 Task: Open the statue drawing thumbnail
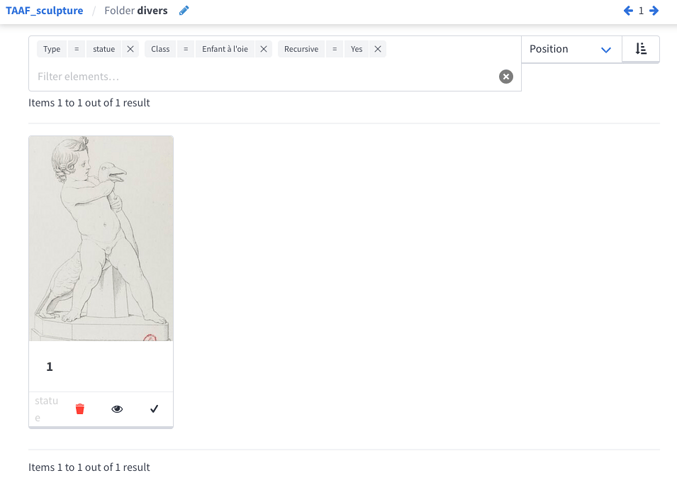pos(101,238)
